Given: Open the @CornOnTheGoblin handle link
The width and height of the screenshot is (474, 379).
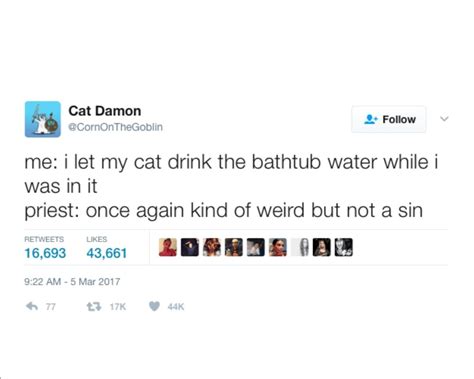Looking at the screenshot, I should 115,127.
